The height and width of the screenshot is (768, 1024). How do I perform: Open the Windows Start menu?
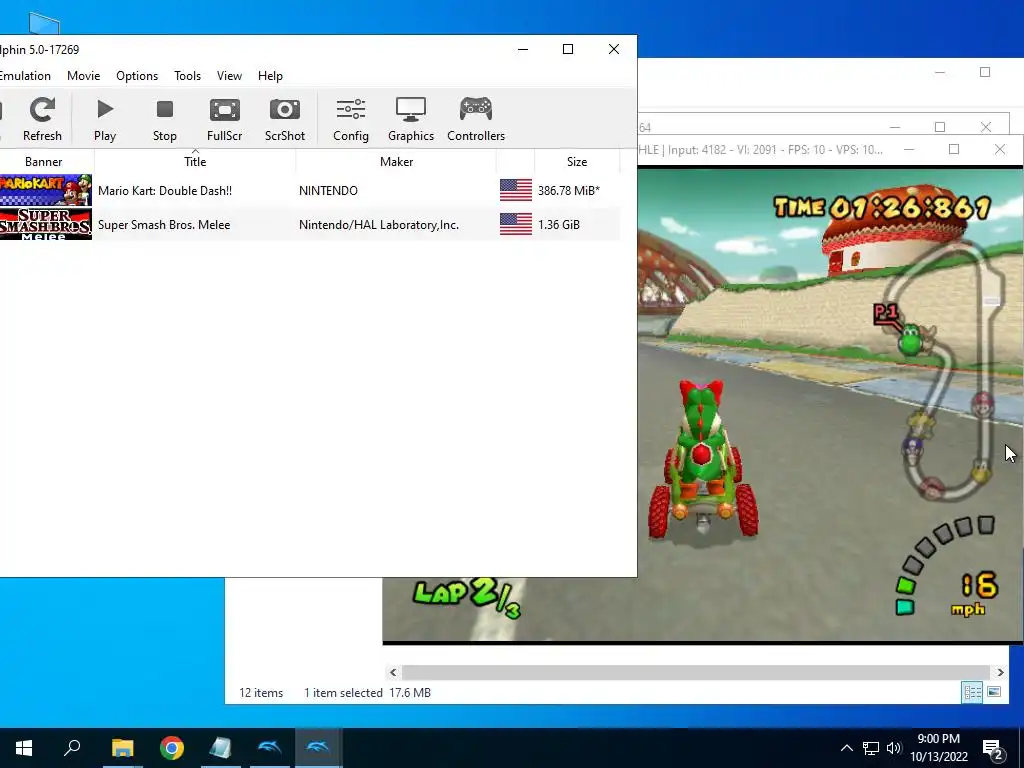click(x=24, y=748)
